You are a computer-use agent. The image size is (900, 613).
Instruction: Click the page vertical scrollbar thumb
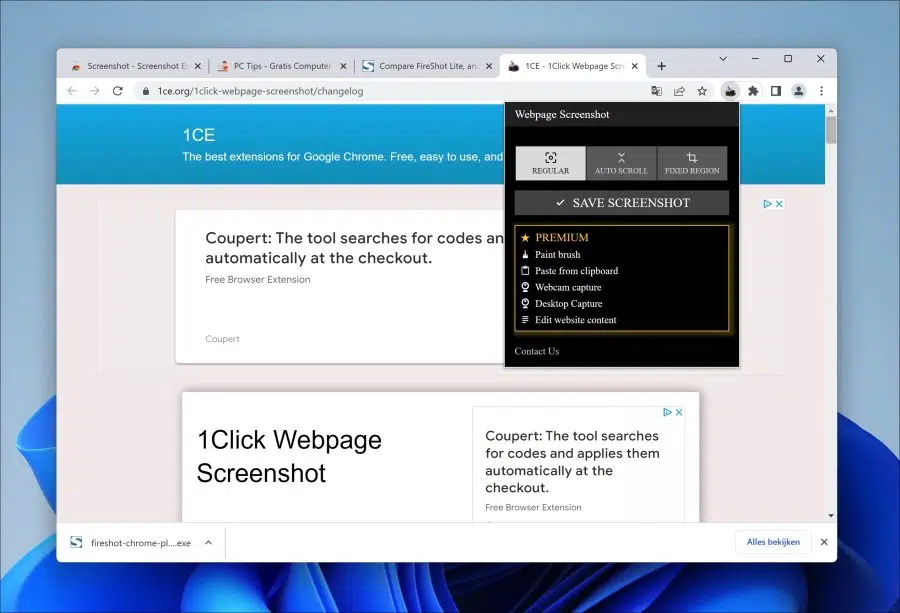[831, 130]
